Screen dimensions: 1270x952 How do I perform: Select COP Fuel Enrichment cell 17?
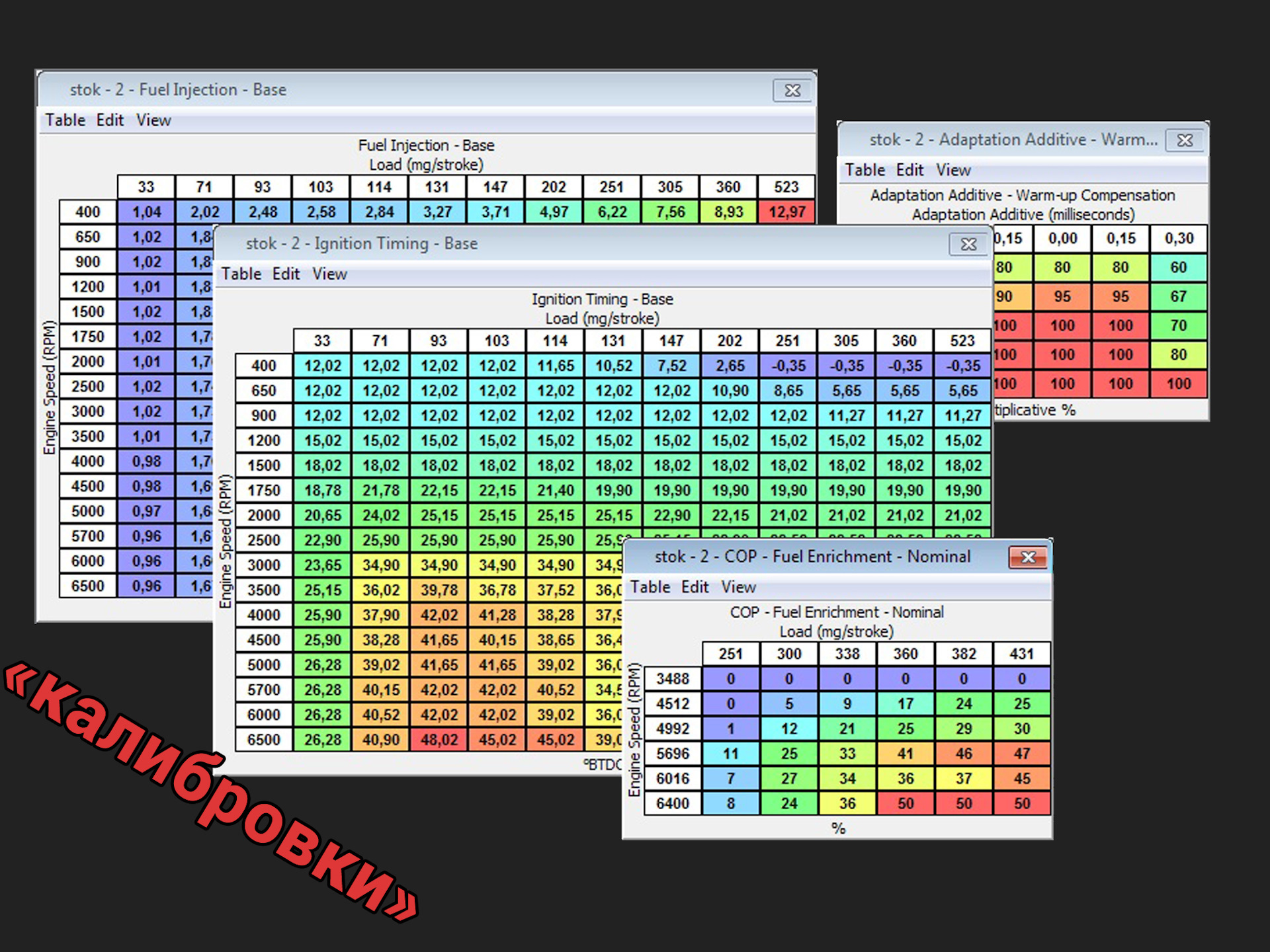906,704
